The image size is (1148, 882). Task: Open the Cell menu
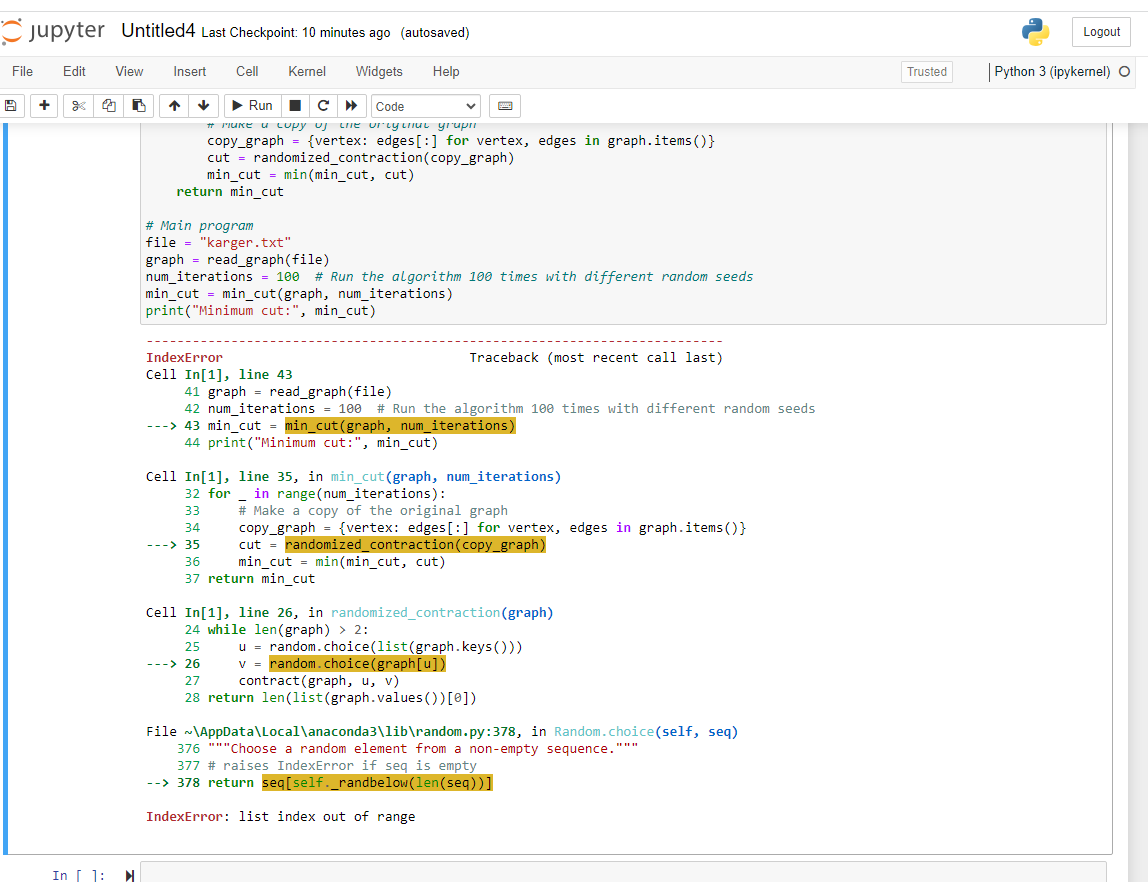(247, 72)
